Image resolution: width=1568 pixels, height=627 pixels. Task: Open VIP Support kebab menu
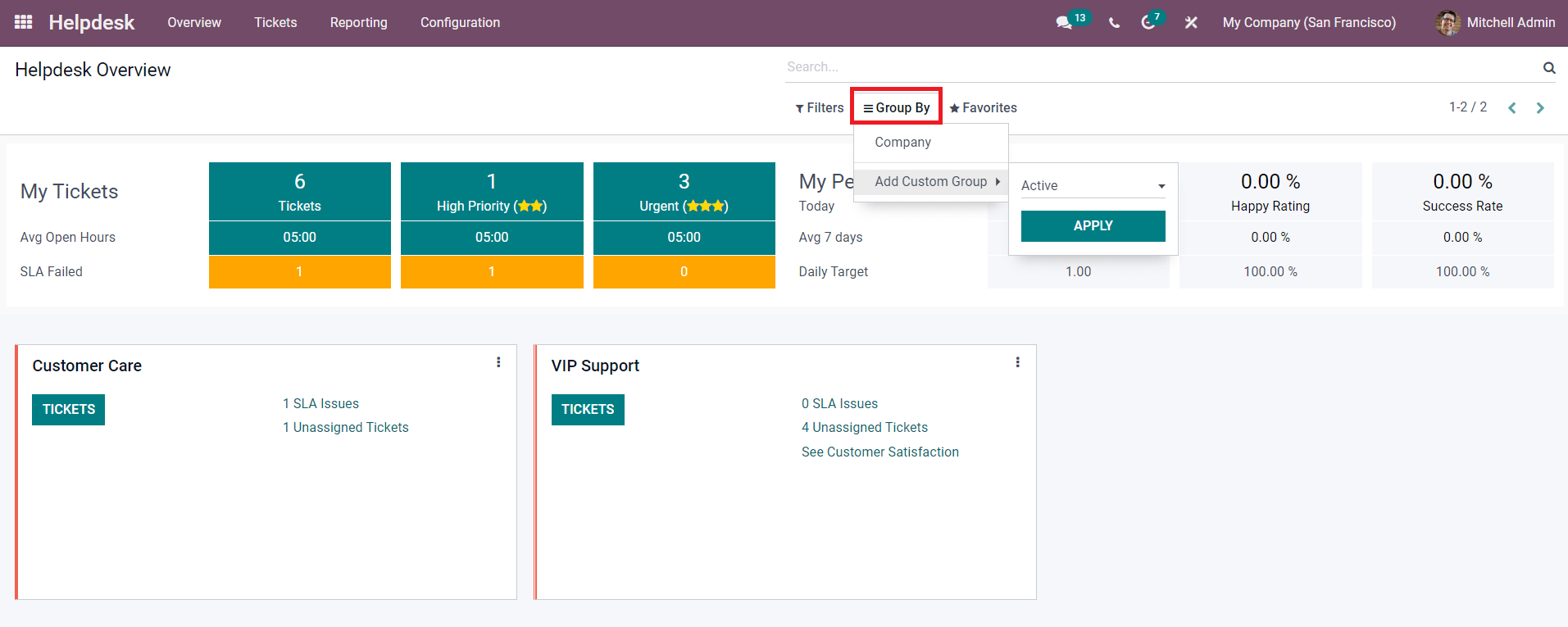(x=1017, y=362)
